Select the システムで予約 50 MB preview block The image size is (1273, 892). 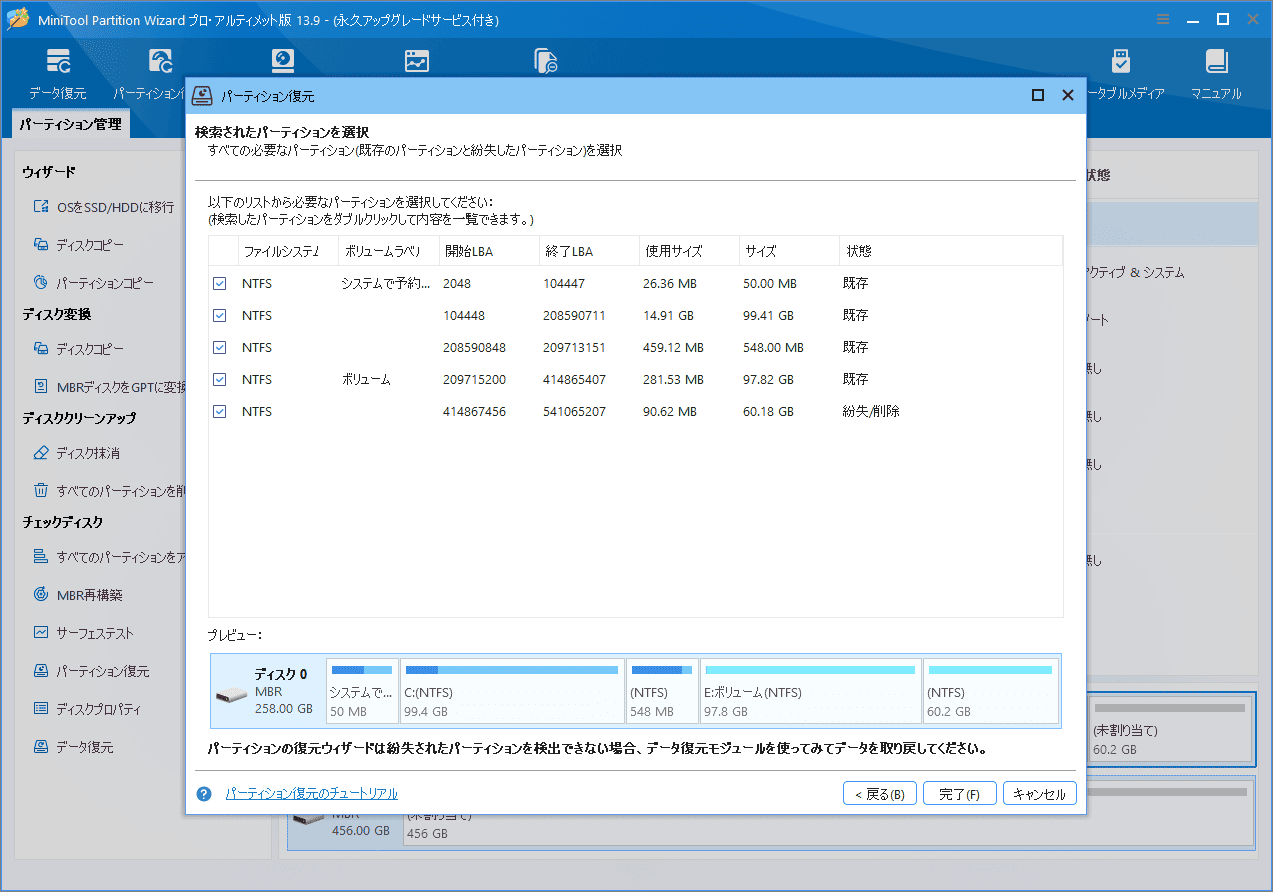click(362, 690)
